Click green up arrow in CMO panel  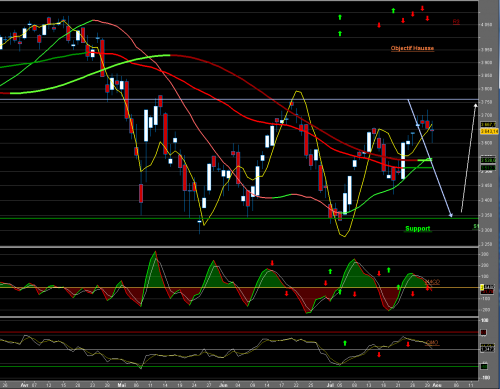345,343
